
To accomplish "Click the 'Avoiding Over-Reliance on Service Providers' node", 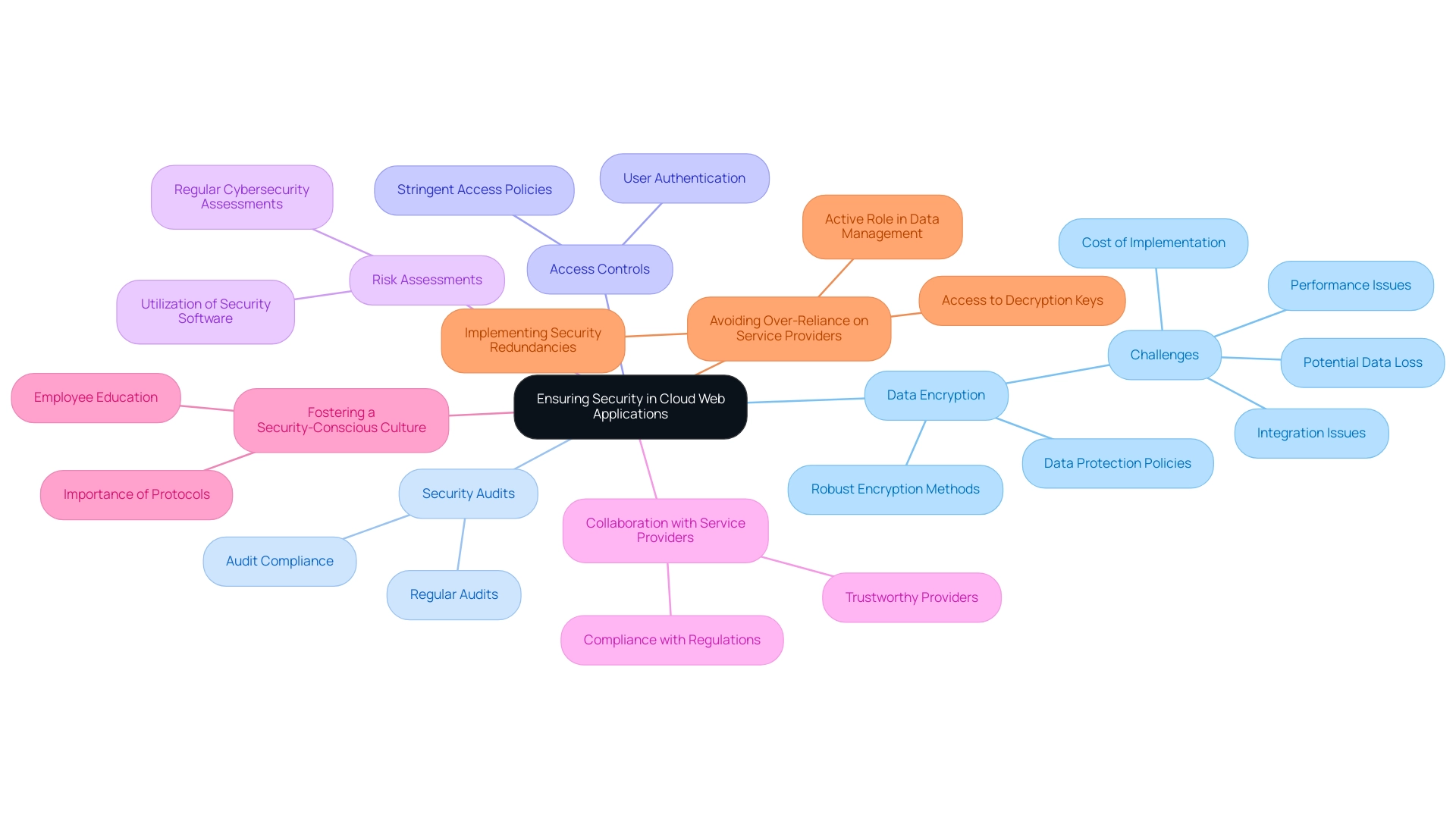I will coord(790,331).
